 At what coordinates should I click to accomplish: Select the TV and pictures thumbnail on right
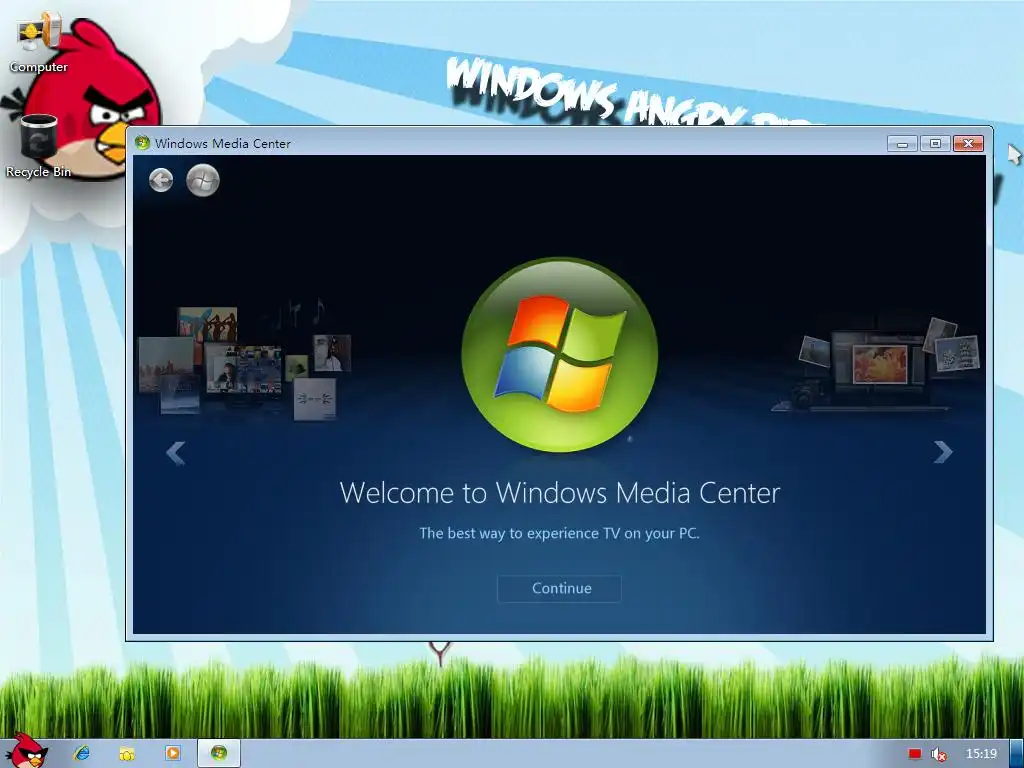(878, 366)
